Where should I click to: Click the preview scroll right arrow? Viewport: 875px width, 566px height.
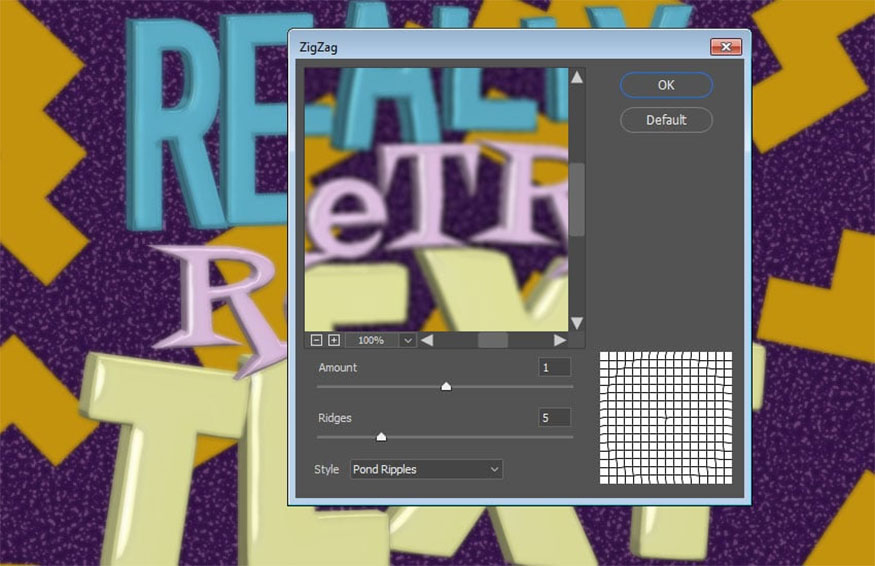click(560, 340)
